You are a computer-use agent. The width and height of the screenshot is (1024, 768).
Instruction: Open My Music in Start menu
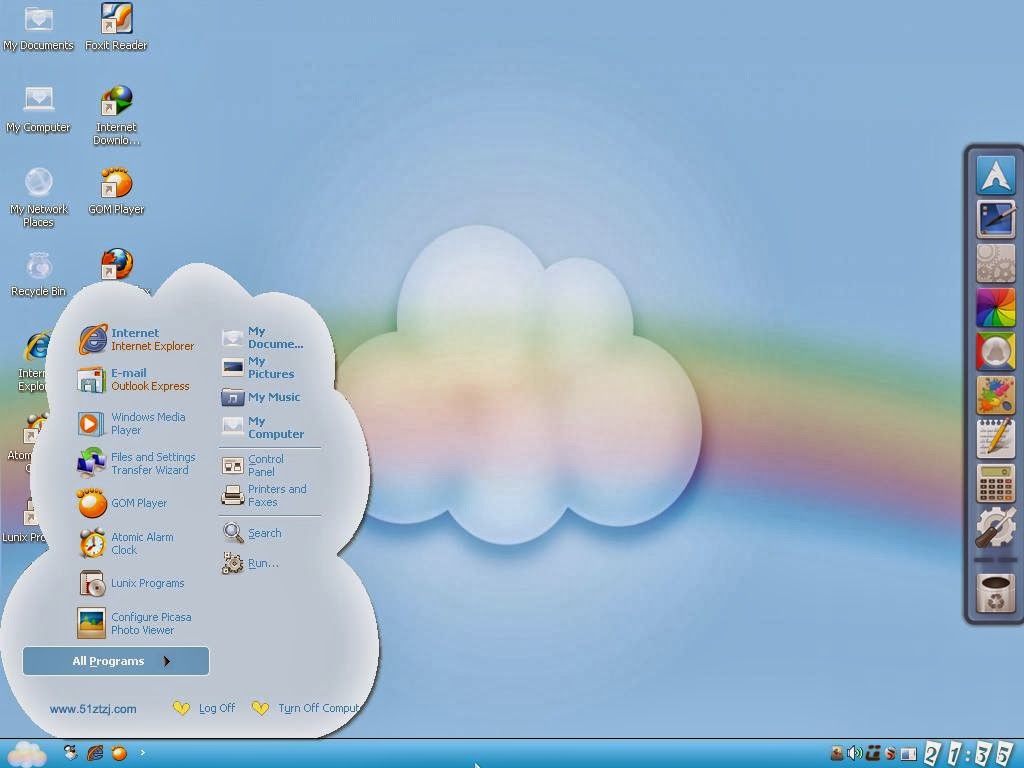261,397
